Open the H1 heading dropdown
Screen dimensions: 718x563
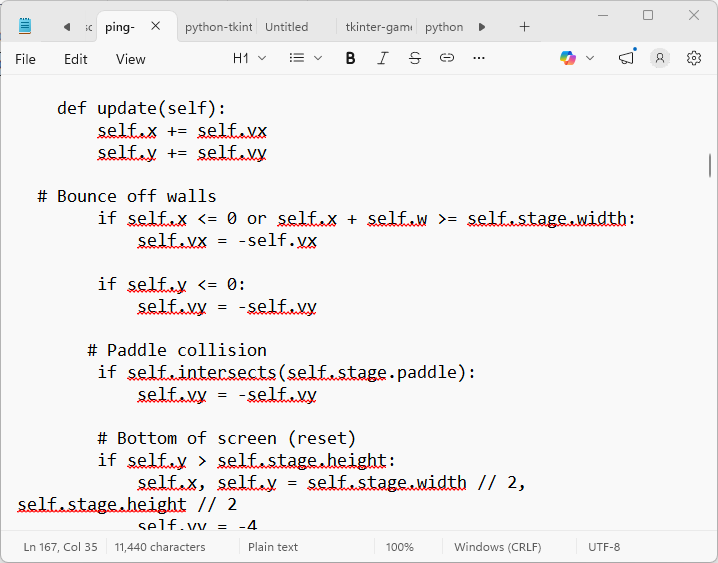(x=249, y=59)
